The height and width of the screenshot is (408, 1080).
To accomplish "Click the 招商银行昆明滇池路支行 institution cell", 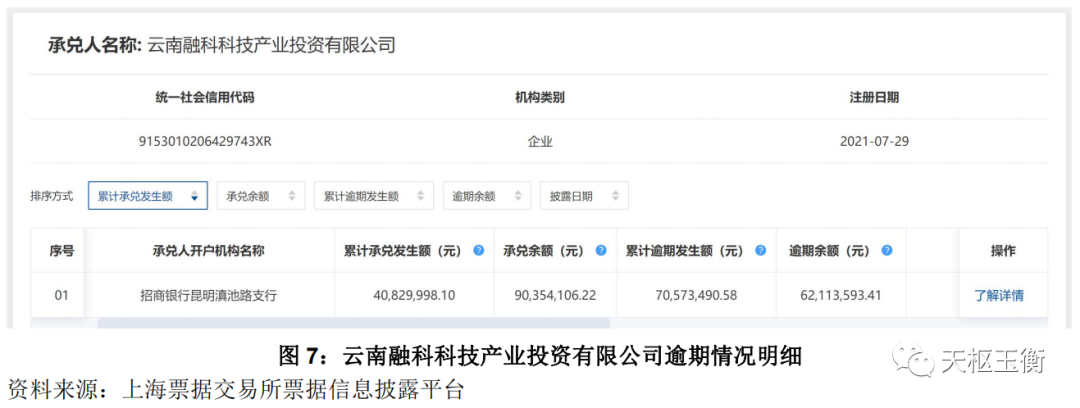I will click(208, 295).
